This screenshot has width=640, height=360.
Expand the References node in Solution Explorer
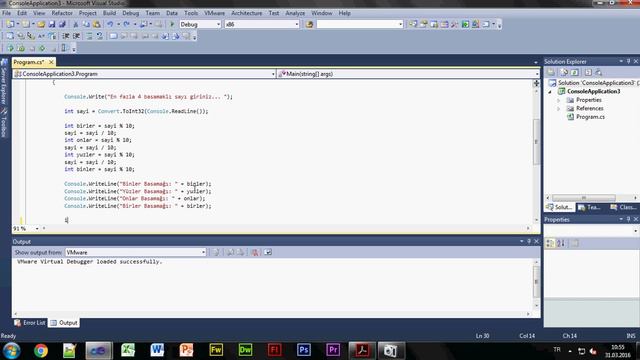(559, 109)
